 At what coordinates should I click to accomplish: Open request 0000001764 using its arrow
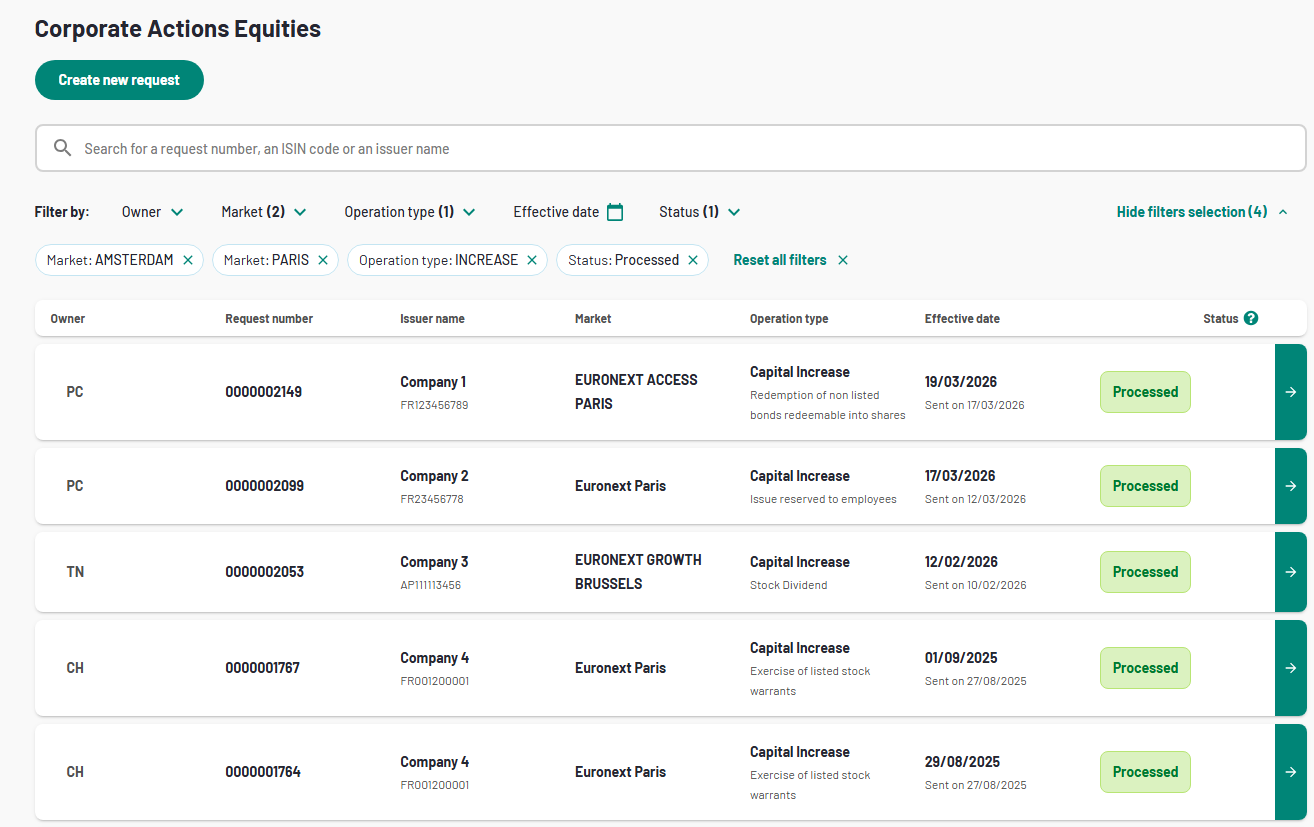(x=1290, y=772)
